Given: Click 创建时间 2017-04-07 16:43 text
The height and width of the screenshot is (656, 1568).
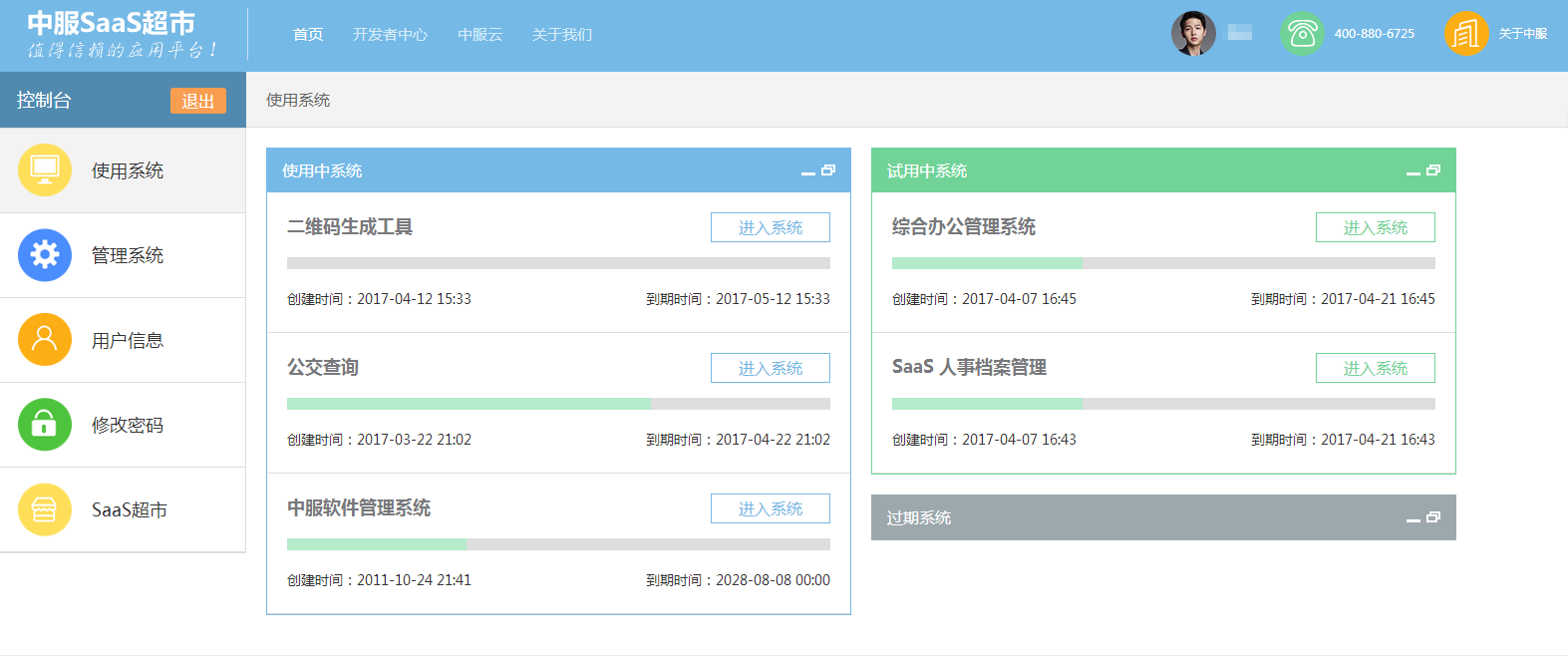Looking at the screenshot, I should (984, 440).
